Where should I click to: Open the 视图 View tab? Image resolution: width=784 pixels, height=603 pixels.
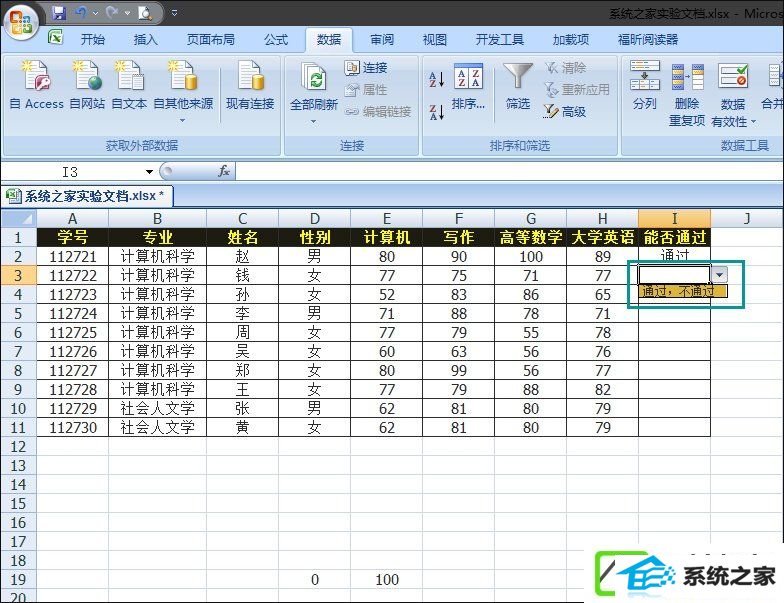pos(434,40)
